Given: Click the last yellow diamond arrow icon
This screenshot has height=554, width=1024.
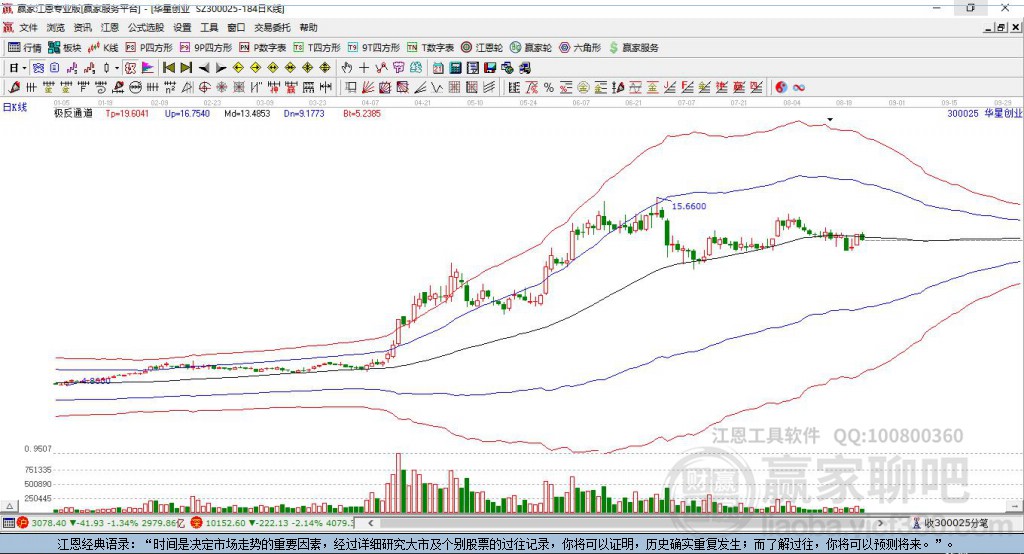Looking at the screenshot, I should click(x=325, y=68).
